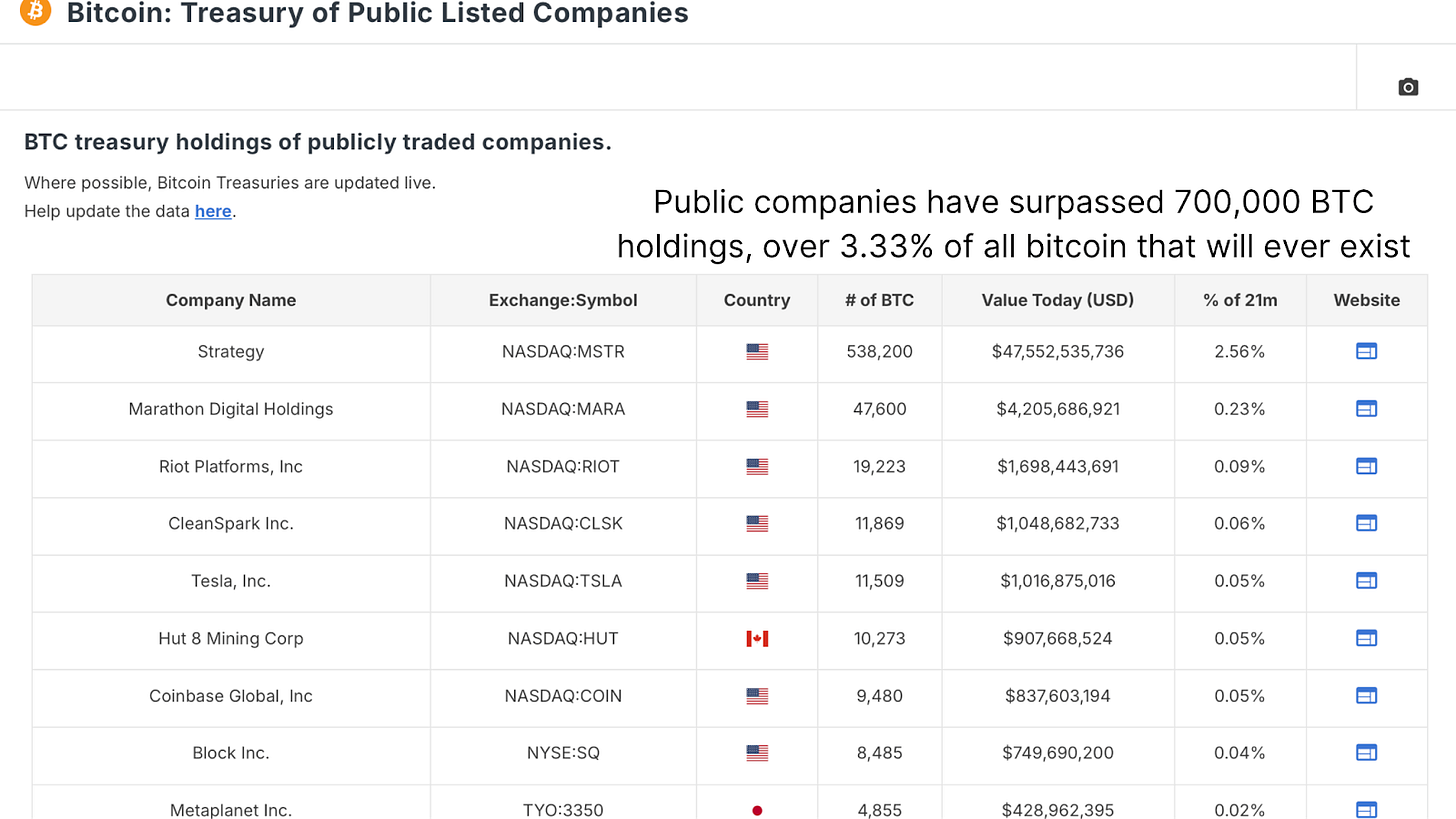This screenshot has height=819, width=1456.
Task: Open Riot Platforms website icon
Action: coord(1366,466)
